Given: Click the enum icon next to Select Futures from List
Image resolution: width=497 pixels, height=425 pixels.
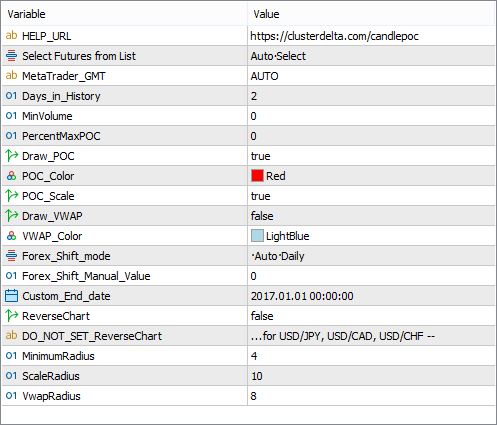Looking at the screenshot, I should point(11,56).
